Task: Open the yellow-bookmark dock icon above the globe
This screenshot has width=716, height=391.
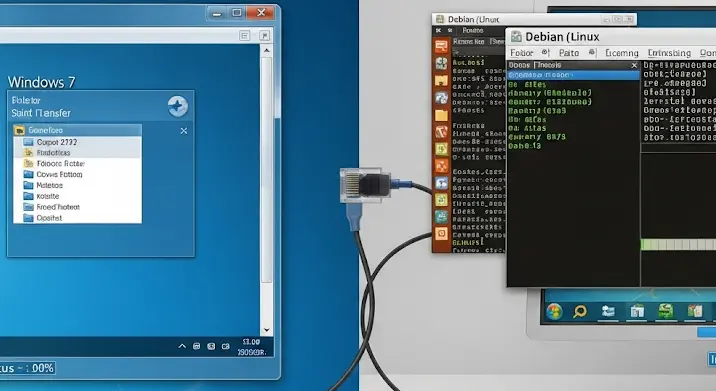Action: (441, 80)
